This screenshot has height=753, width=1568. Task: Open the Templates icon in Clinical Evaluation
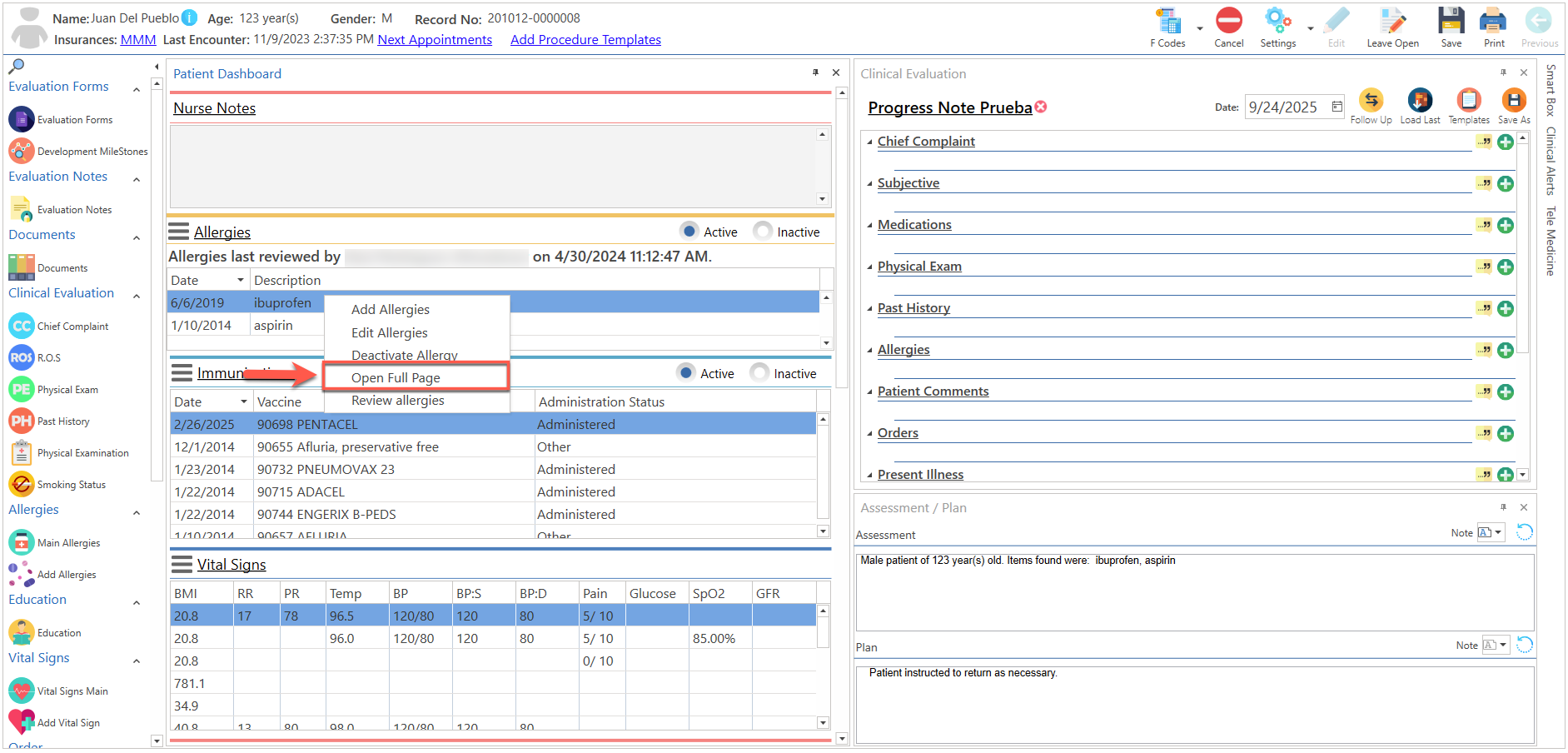point(1469,101)
